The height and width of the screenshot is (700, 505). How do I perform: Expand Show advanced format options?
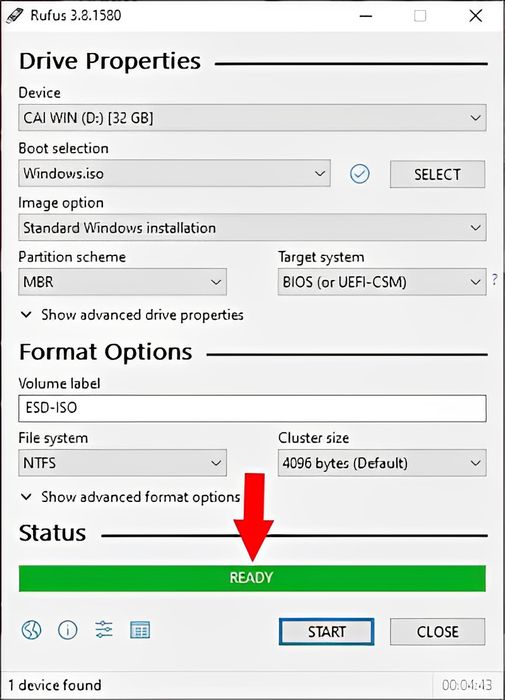pyautogui.click(x=131, y=497)
